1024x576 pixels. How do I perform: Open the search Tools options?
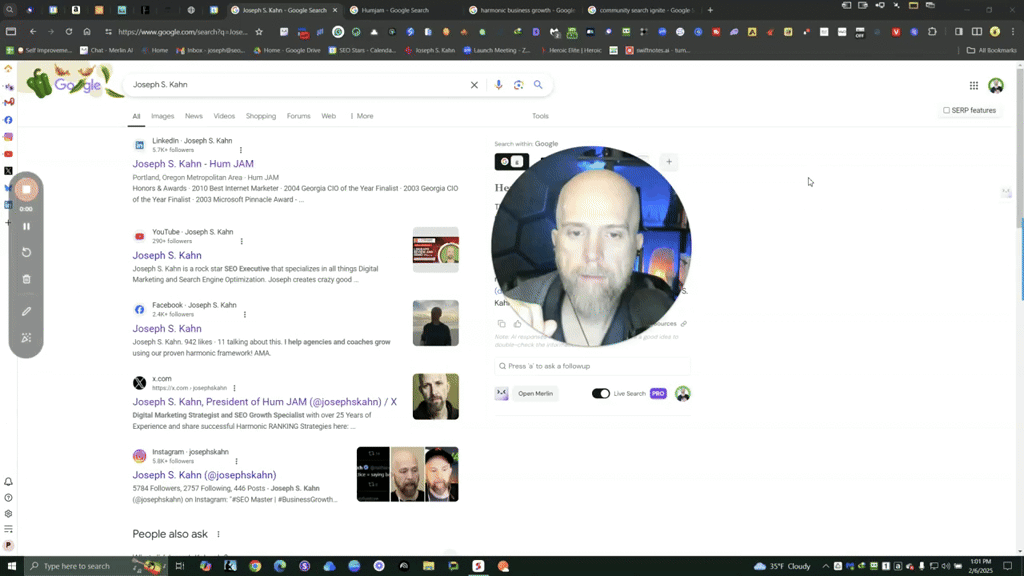[x=540, y=116]
